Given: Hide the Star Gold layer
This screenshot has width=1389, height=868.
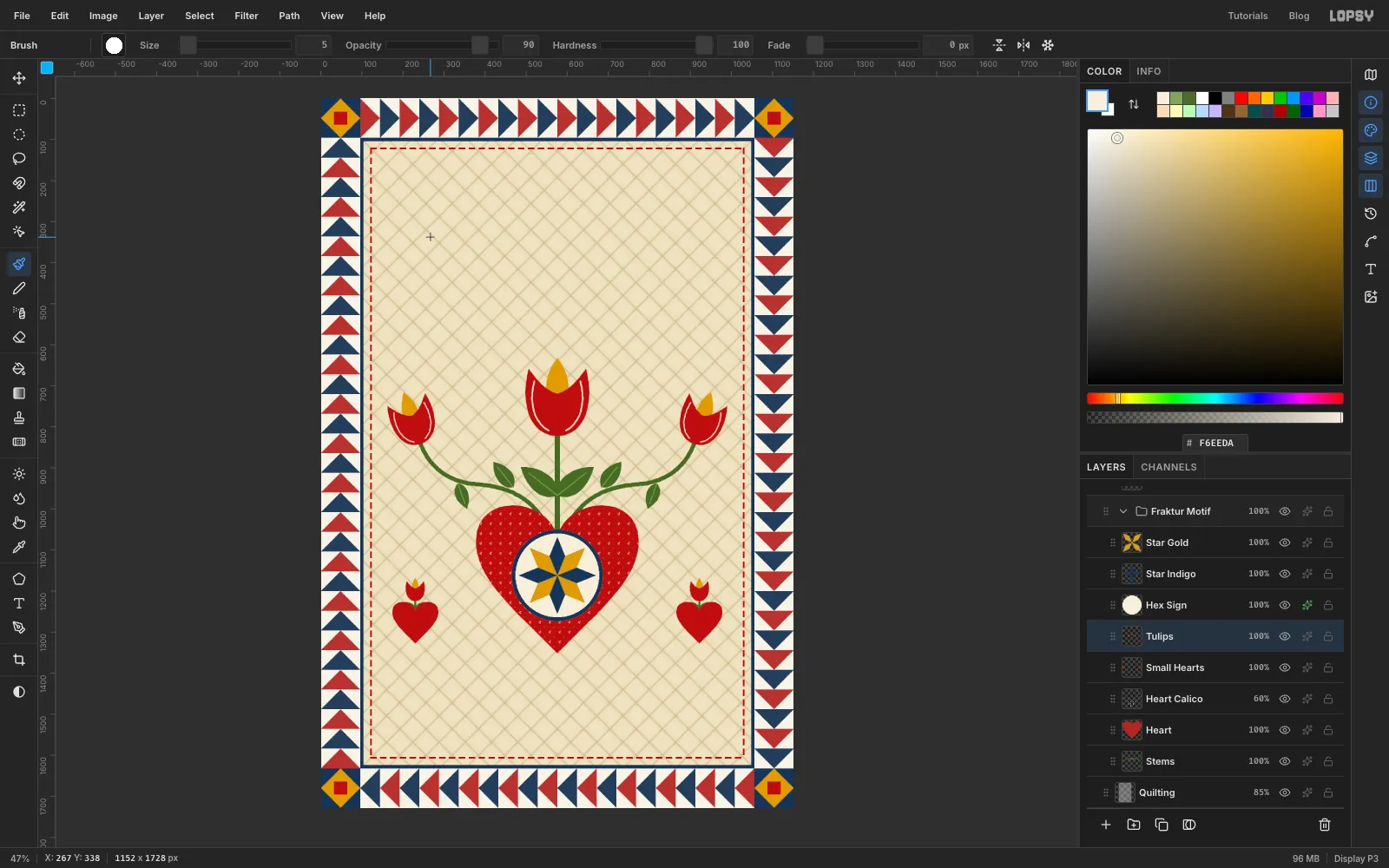Looking at the screenshot, I should tap(1285, 542).
